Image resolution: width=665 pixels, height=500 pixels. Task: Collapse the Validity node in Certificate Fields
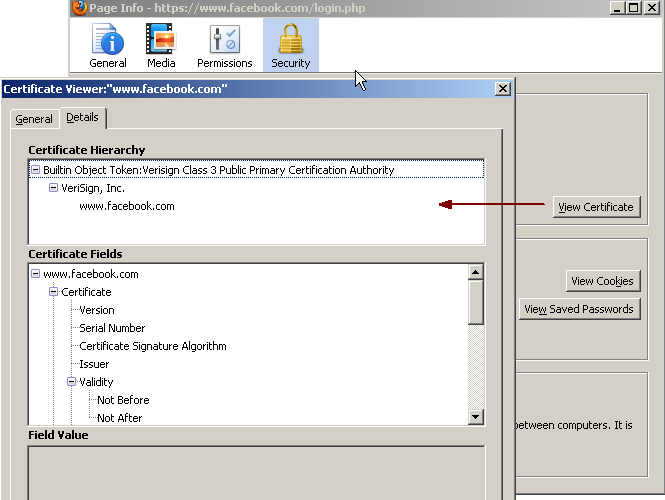(71, 382)
